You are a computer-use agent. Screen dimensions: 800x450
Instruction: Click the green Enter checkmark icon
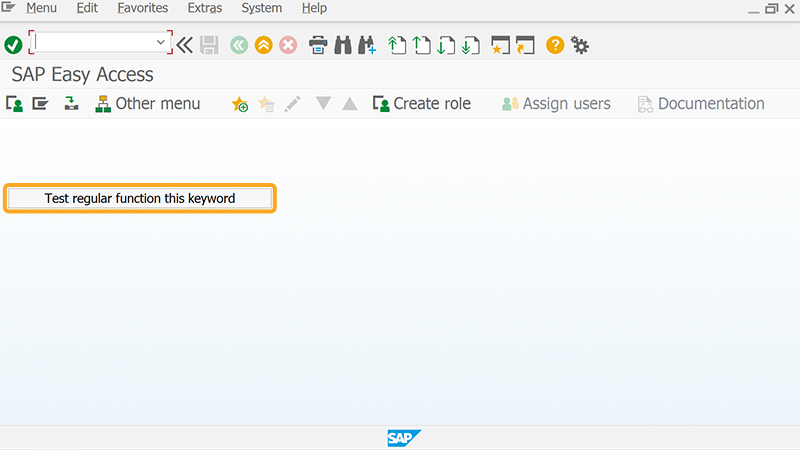coord(13,45)
